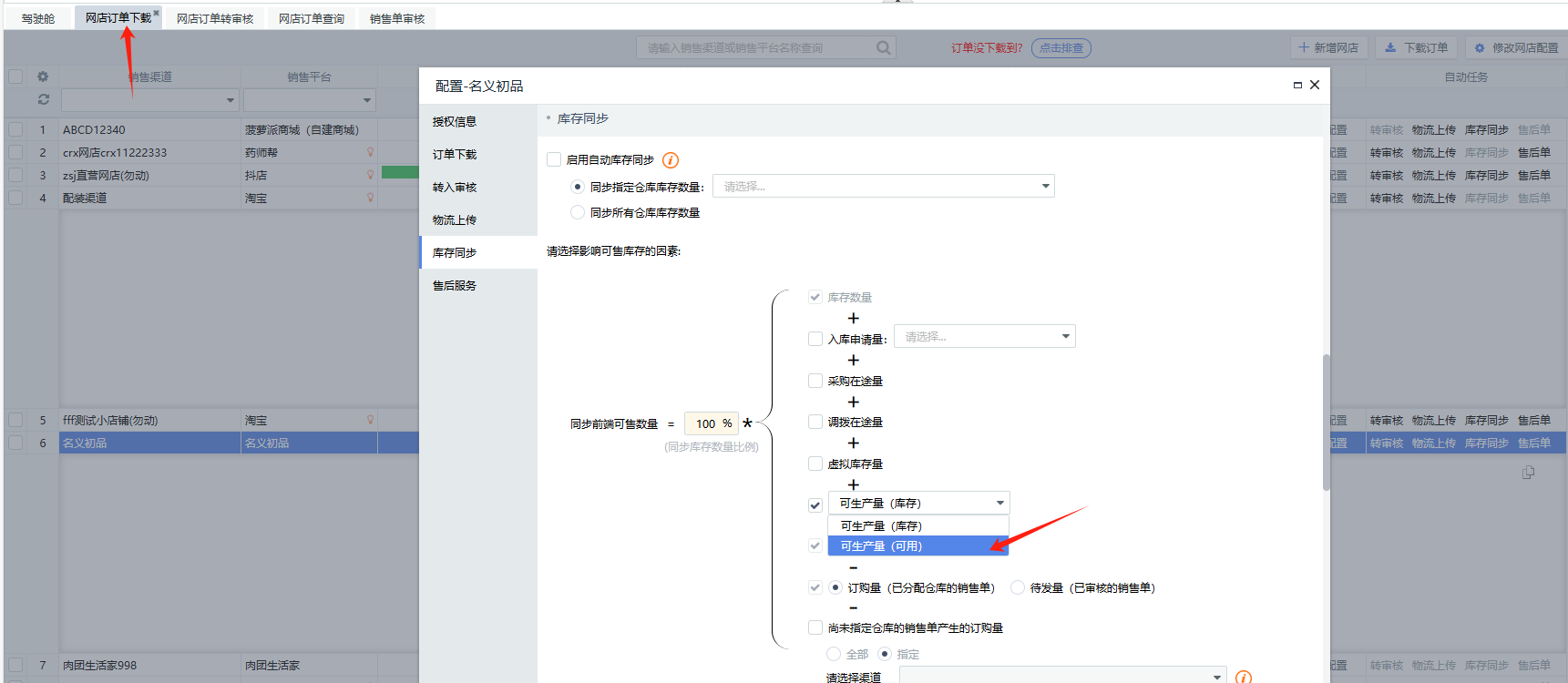This screenshot has width=1568, height=683.
Task: Open the 售后服务 section in the sidebar
Action: point(455,285)
